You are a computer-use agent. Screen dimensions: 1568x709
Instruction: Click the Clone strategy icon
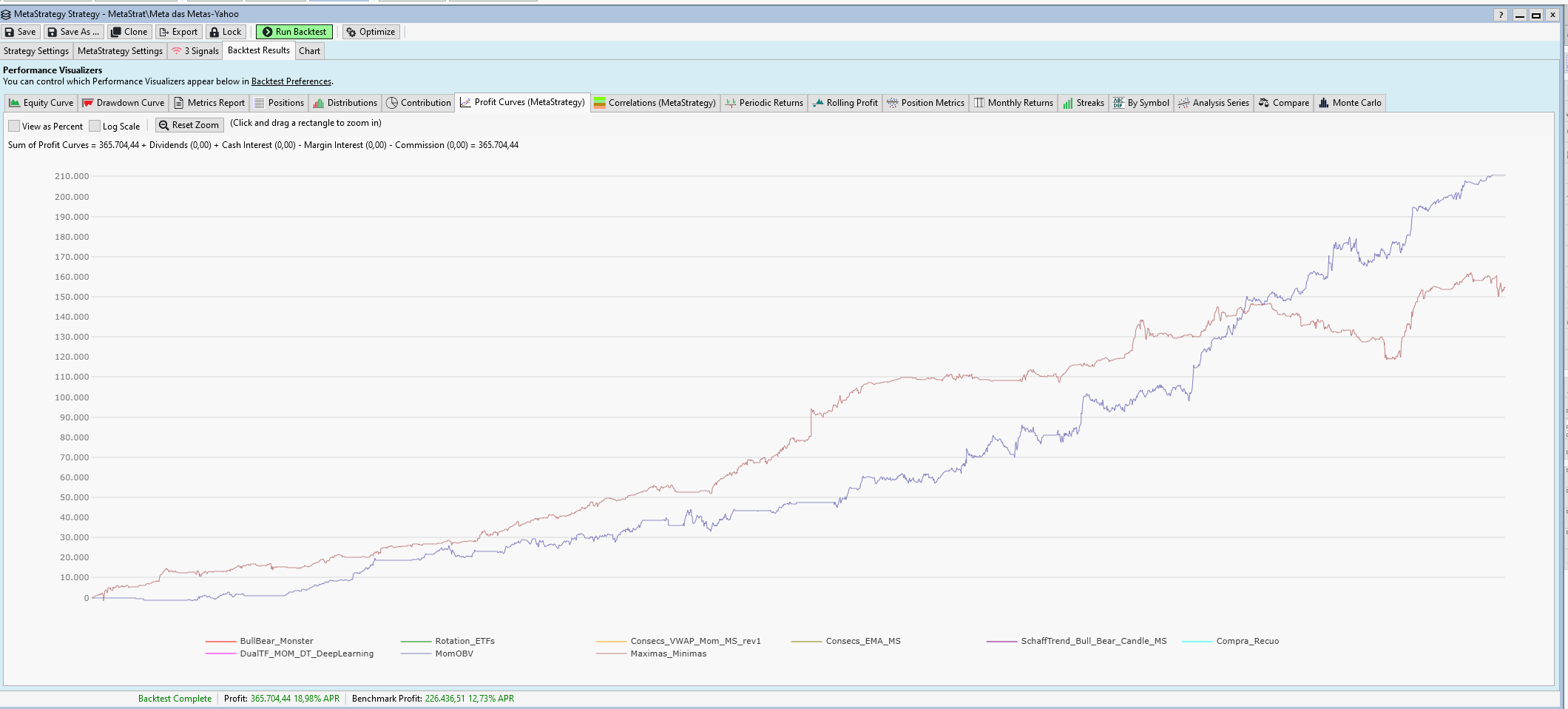tap(115, 32)
